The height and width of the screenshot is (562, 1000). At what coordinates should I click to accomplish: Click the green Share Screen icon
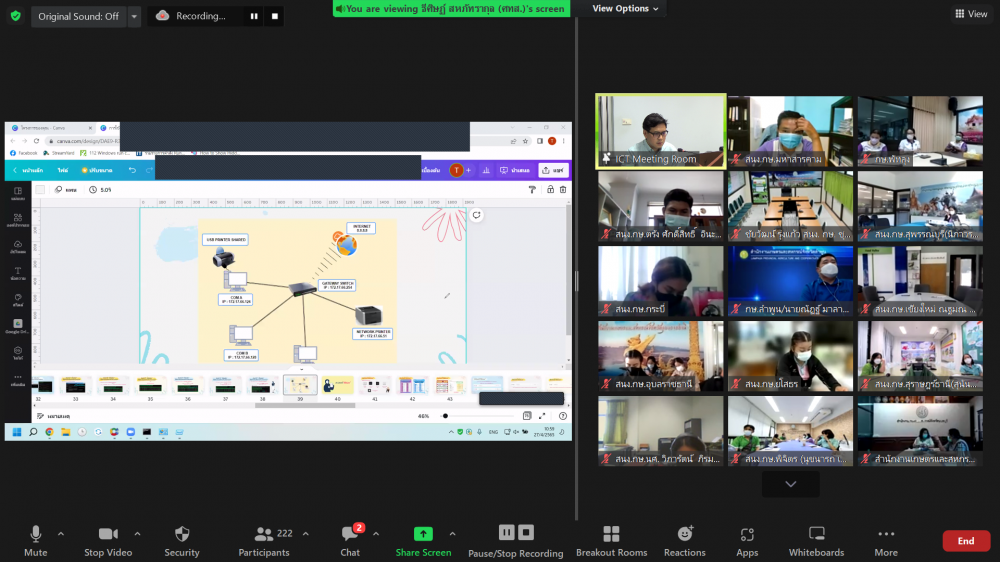(423, 535)
